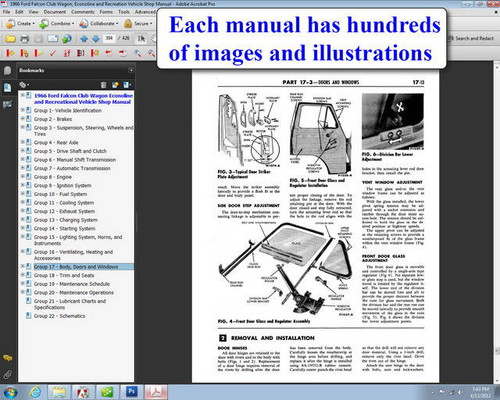Open the Combine dropdown arrow

pyautogui.click(x=73, y=24)
